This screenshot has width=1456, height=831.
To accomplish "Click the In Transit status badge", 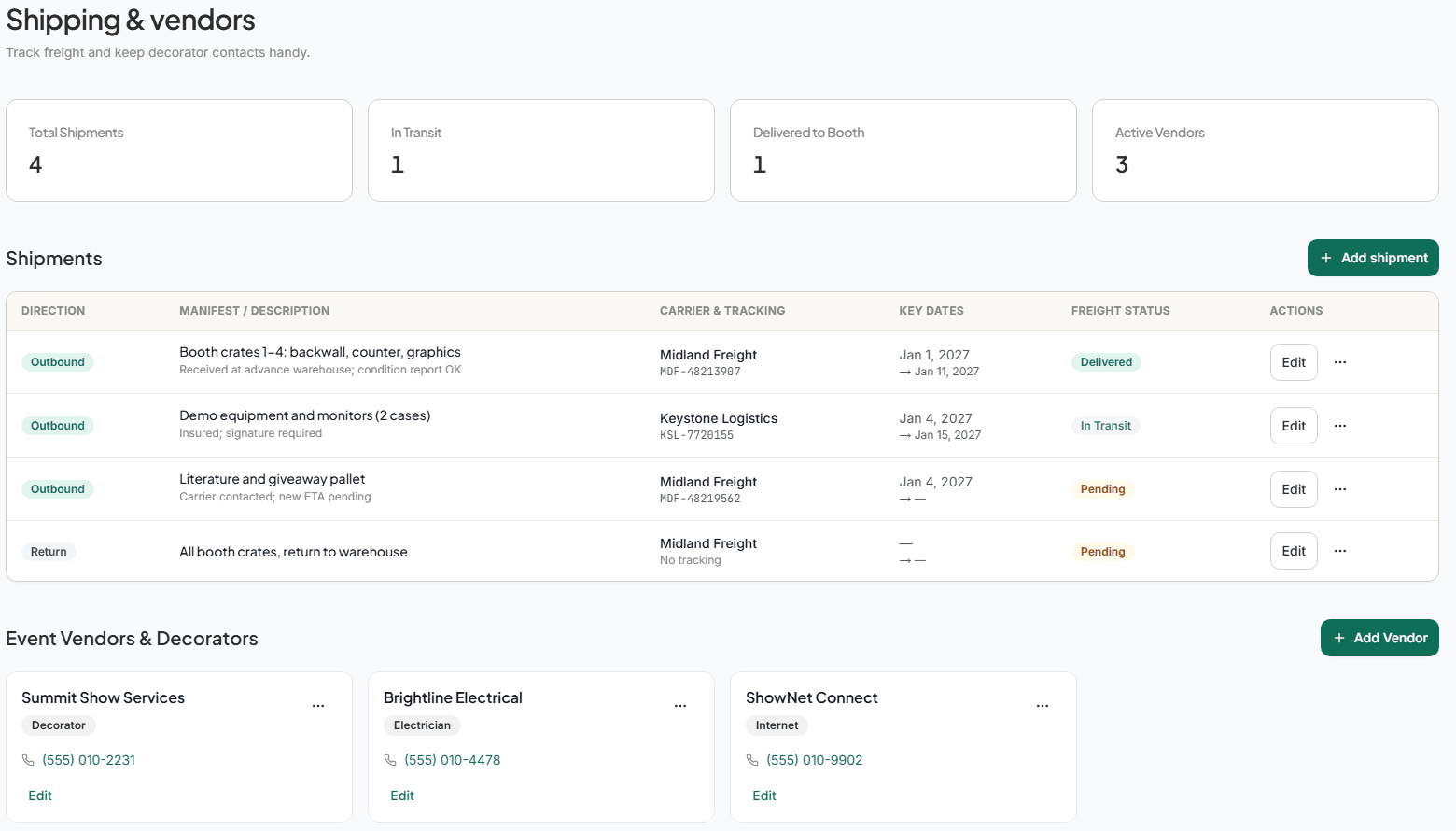I will tap(1106, 426).
